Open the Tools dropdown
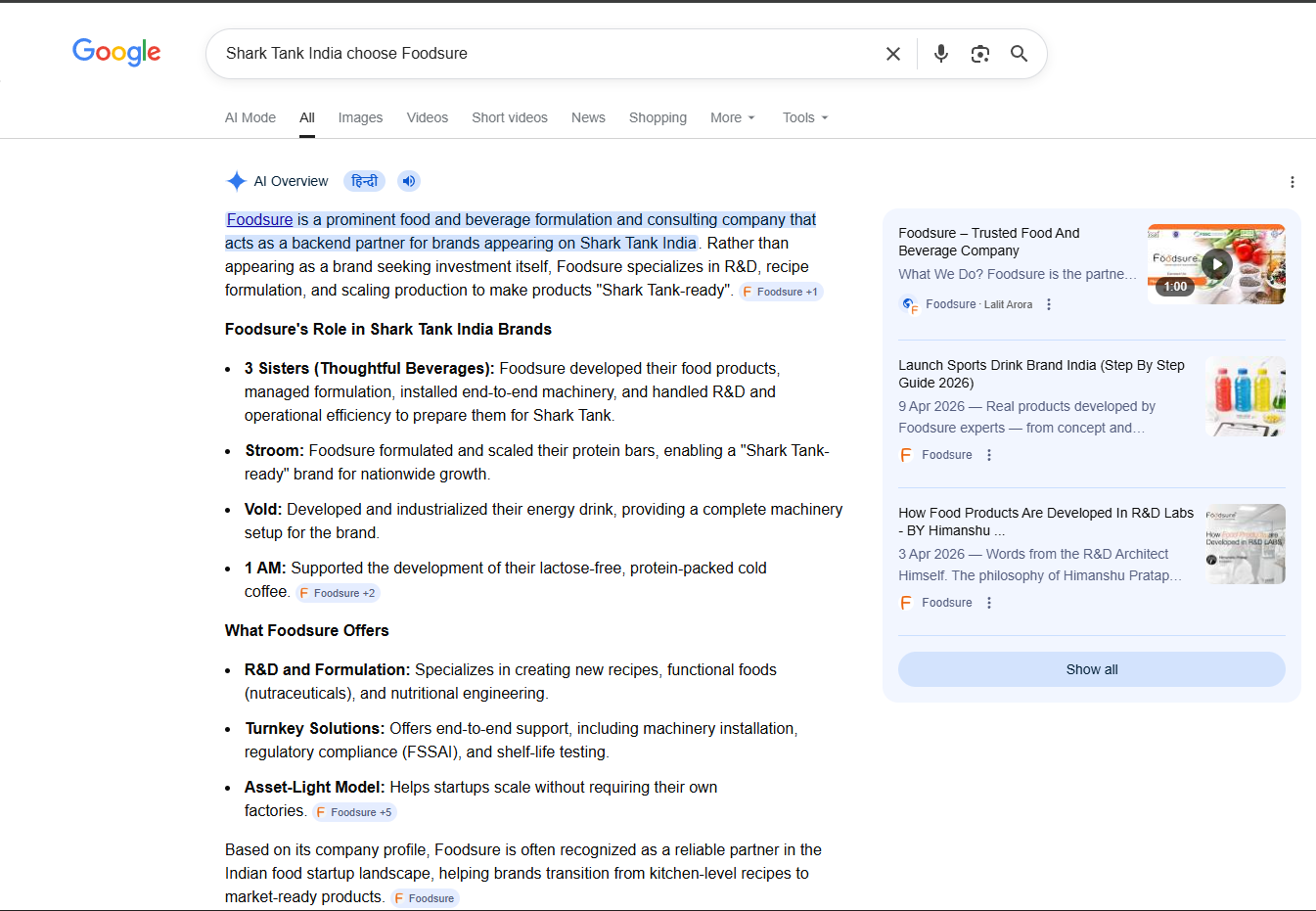1316x911 pixels. pos(804,117)
